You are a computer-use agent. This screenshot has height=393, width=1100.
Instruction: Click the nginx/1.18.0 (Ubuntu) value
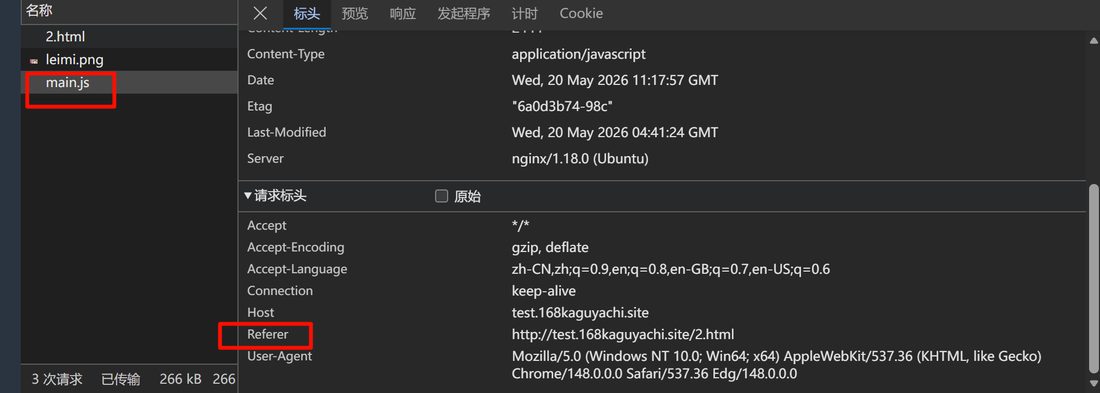[x=580, y=159]
